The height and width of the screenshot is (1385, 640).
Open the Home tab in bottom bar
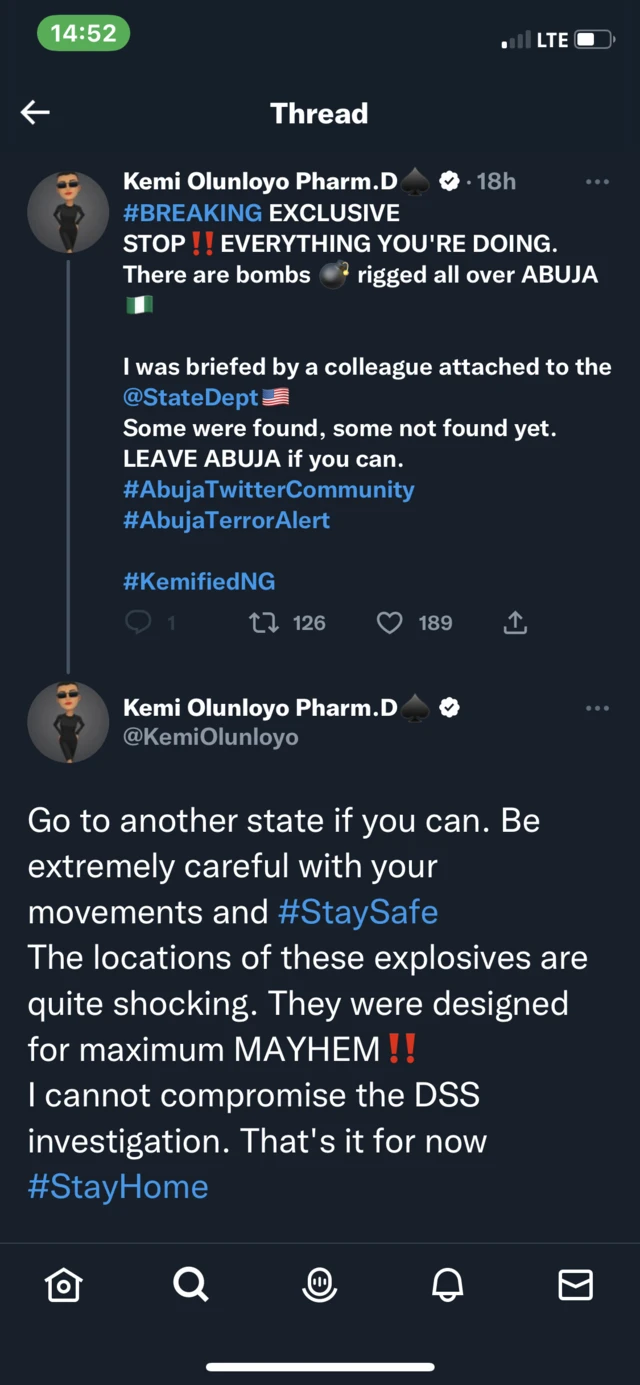63,1284
